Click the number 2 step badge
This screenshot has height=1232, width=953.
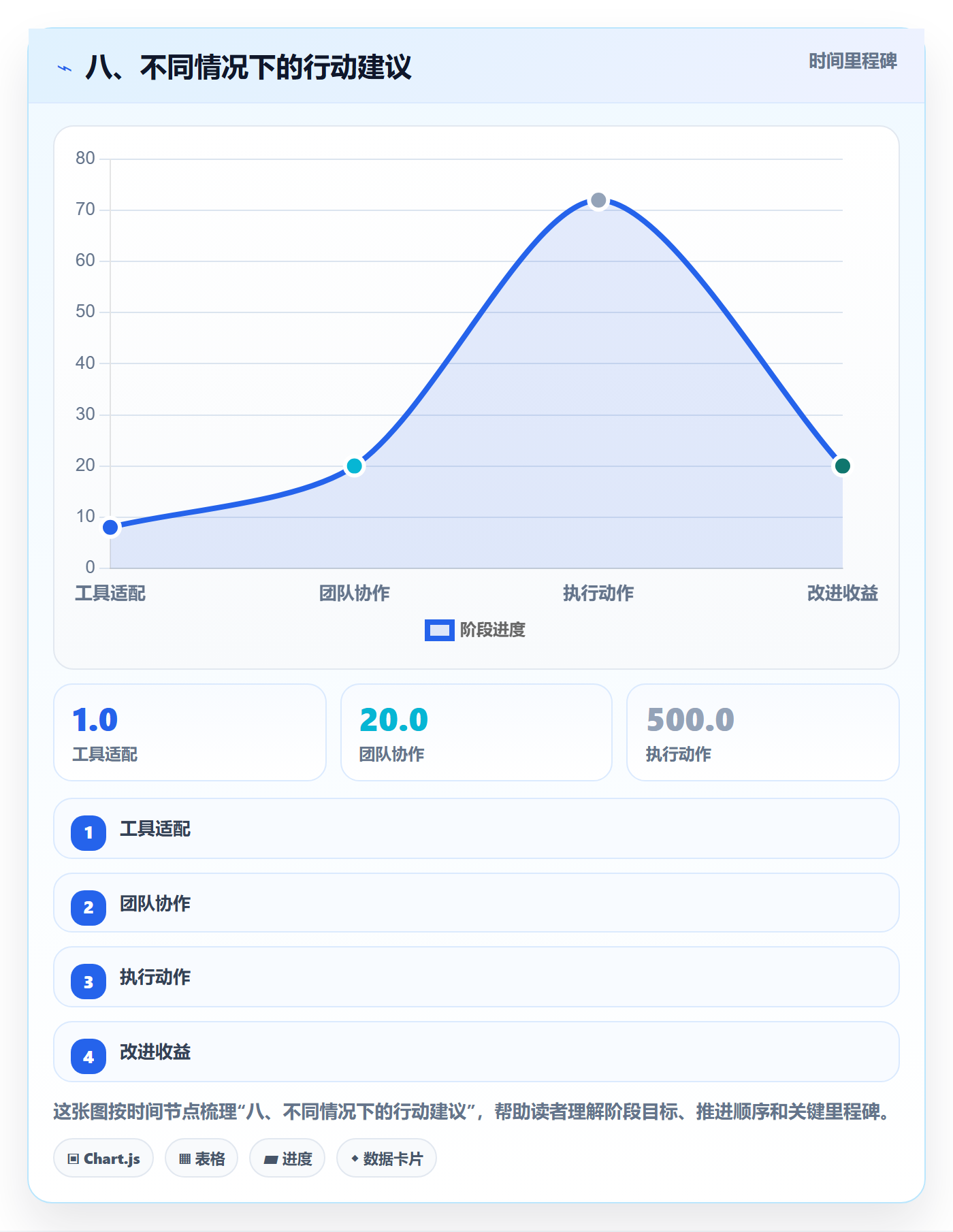pos(88,907)
